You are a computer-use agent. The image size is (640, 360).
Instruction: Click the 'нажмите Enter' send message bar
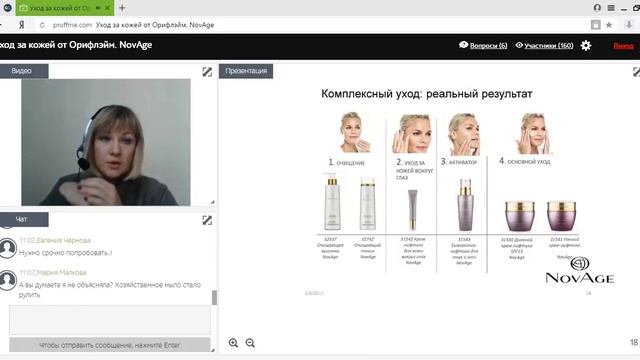[110, 345]
